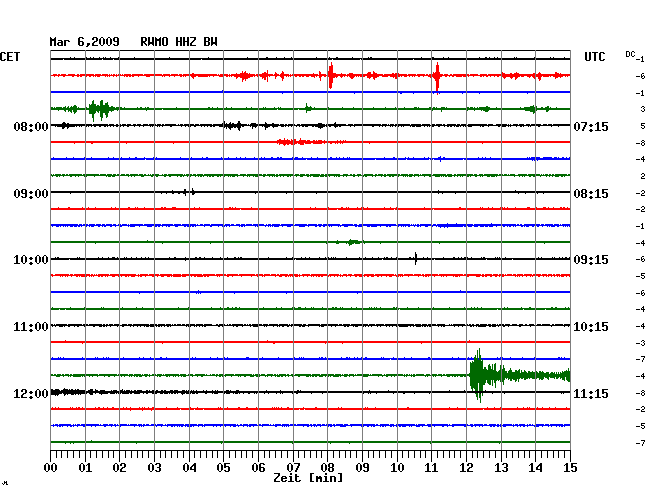Select the 08:15 UTC time label
Viewport: 650px width, 494px height.
pos(591,194)
